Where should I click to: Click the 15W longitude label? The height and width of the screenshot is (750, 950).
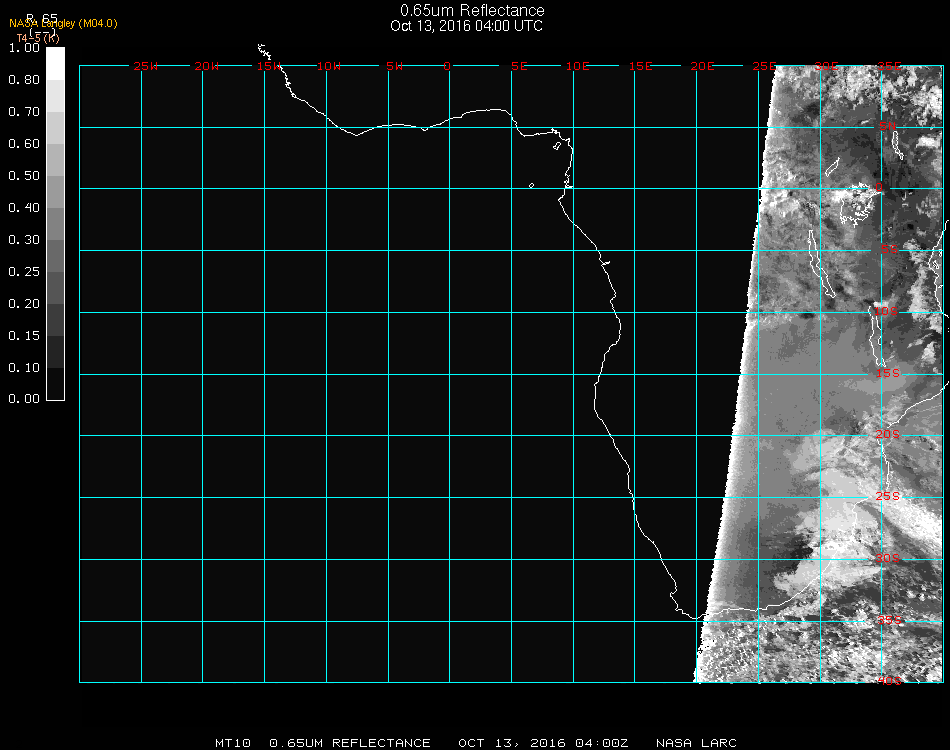pos(268,66)
